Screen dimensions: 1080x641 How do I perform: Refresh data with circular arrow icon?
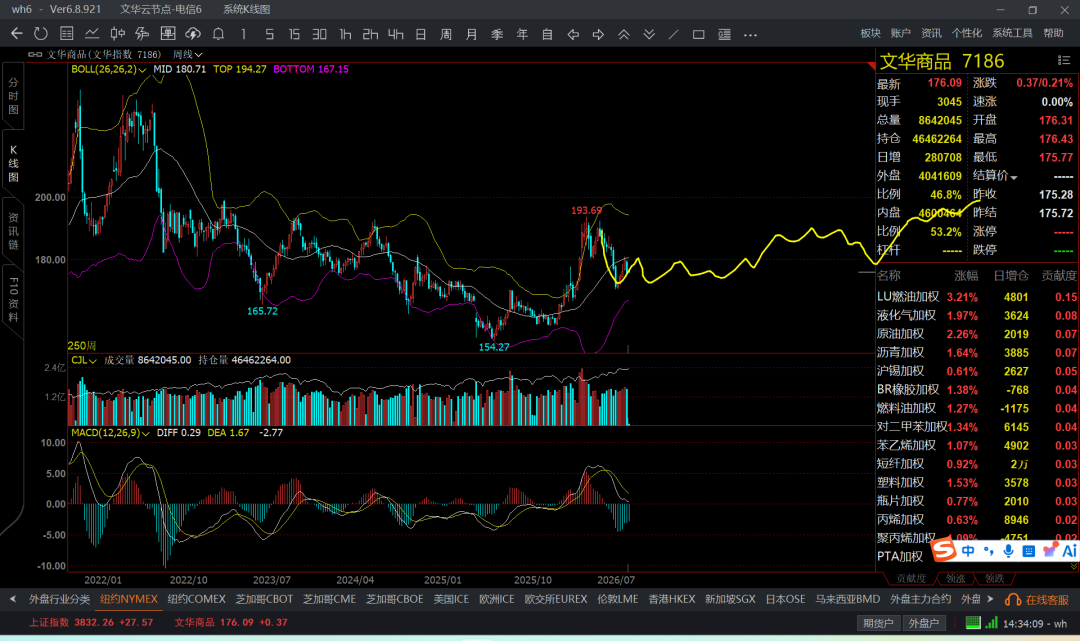click(x=41, y=34)
